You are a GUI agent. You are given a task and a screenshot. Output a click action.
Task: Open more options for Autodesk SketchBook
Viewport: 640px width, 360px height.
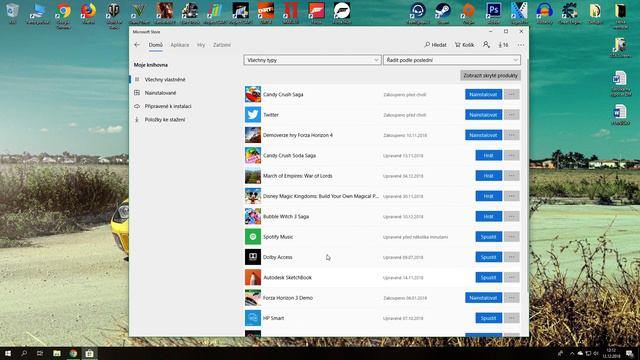[511, 278]
